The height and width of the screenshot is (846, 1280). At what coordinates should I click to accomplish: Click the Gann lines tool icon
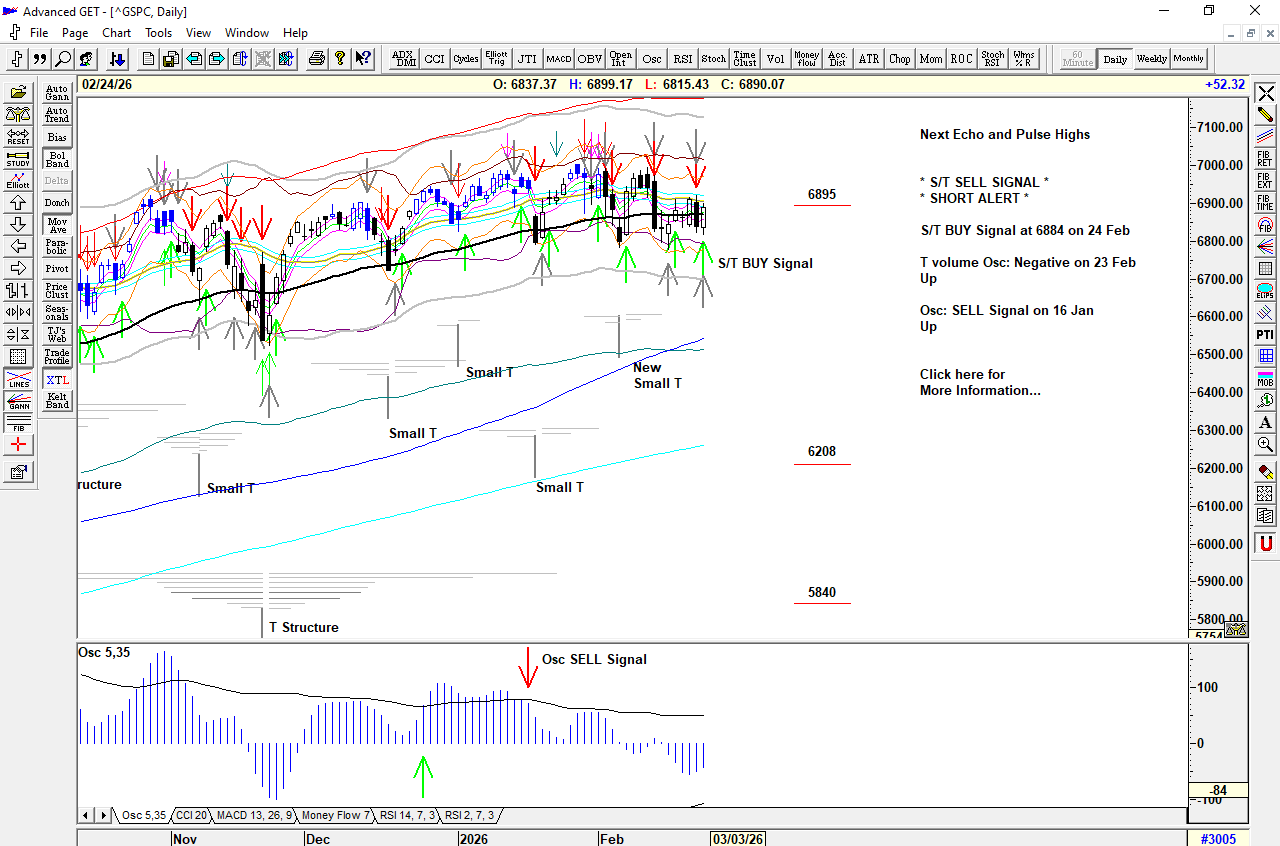[18, 403]
